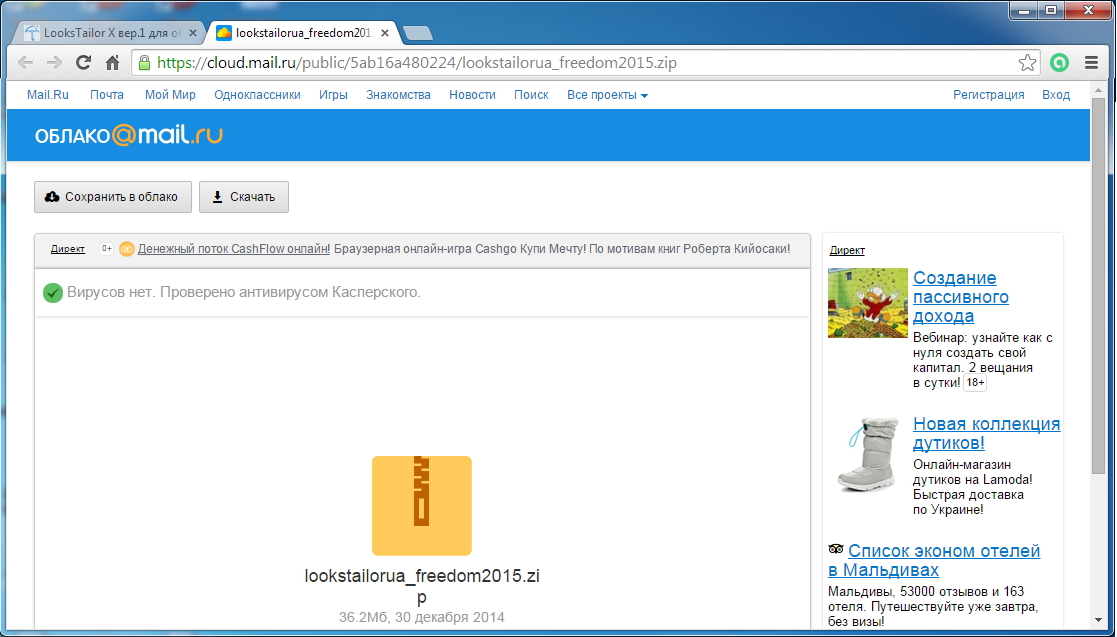Open a new browser tab
The height and width of the screenshot is (637, 1117).
pyautogui.click(x=417, y=33)
